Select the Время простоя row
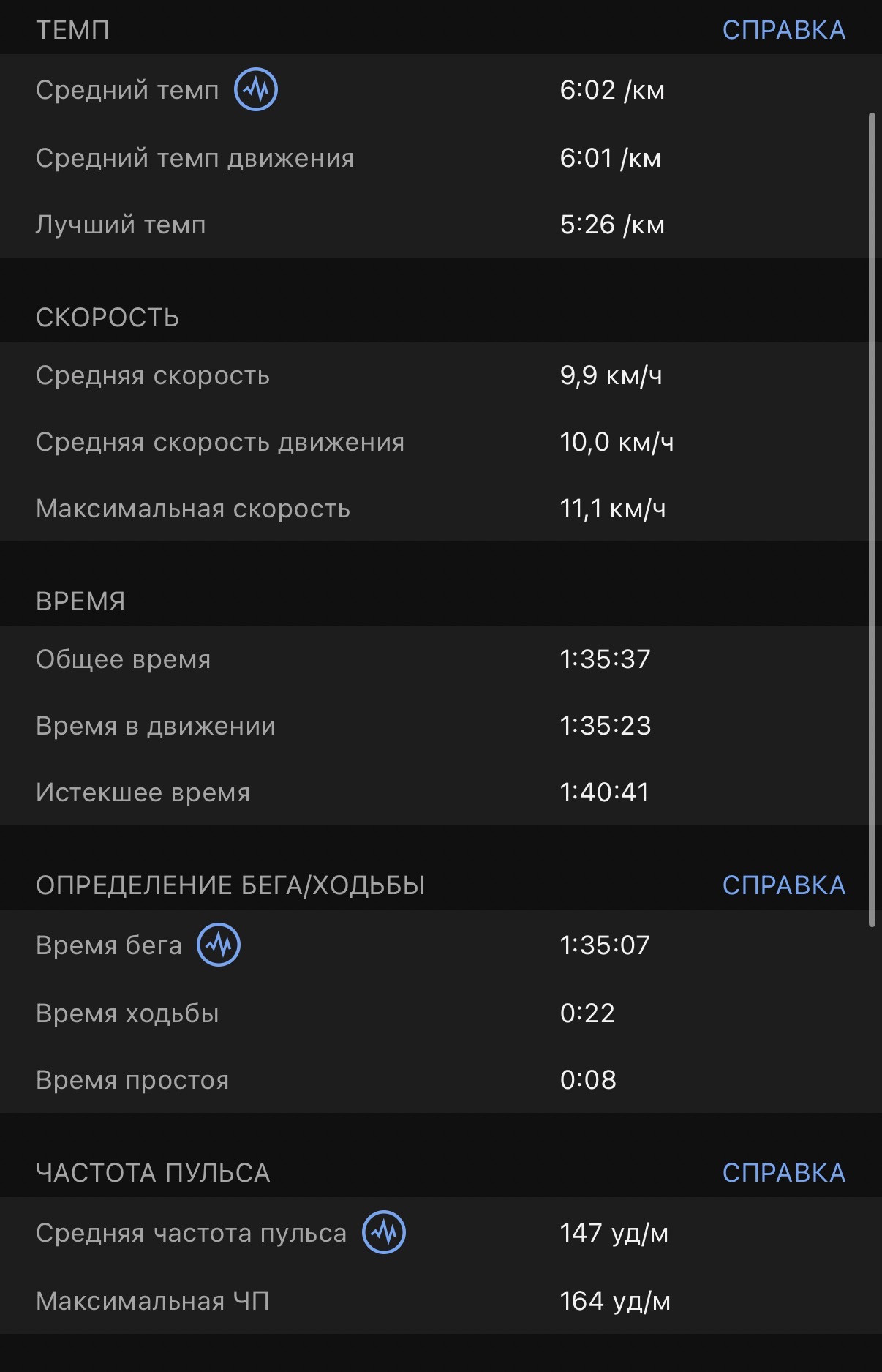882x1372 pixels. coord(441,1079)
